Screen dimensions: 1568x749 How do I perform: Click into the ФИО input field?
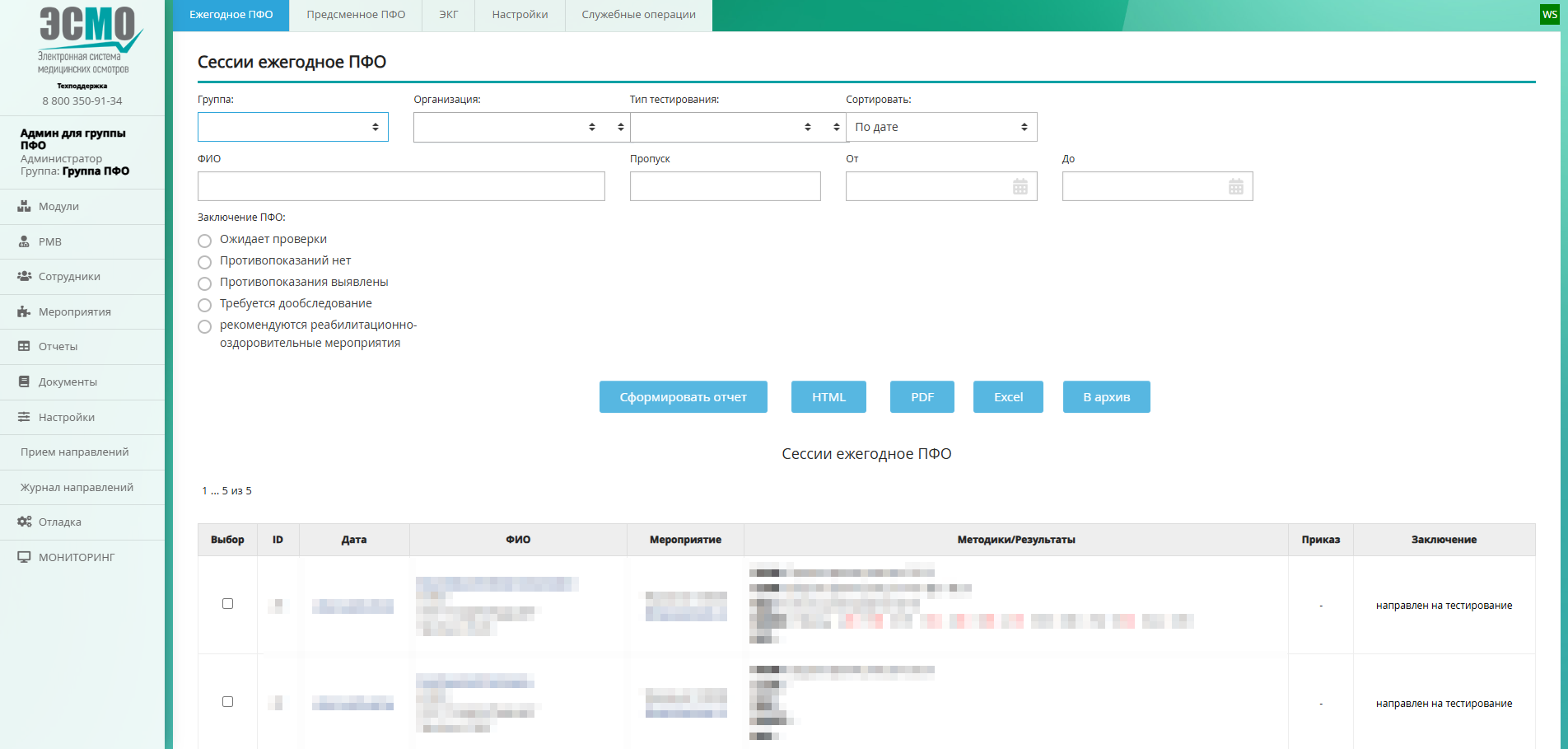[401, 186]
